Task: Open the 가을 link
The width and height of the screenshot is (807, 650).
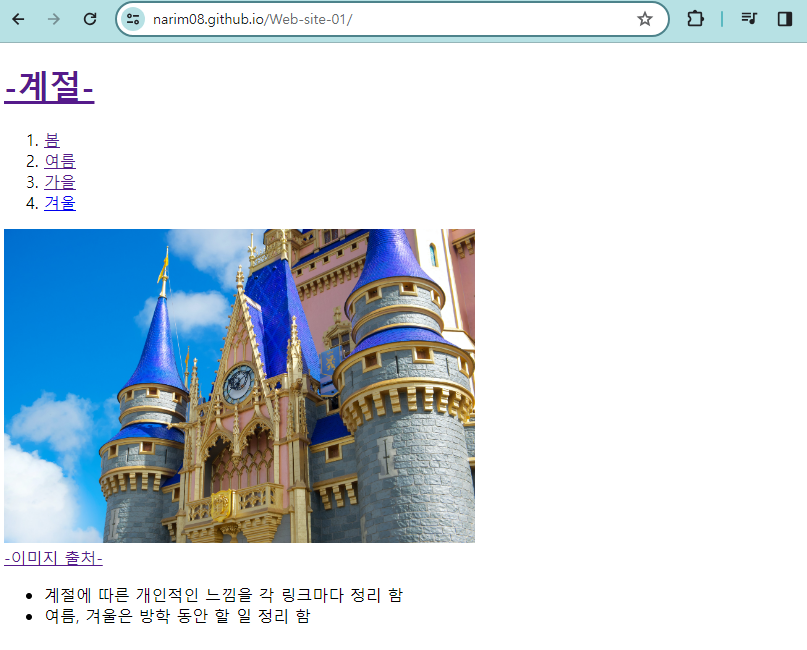Action: point(60,182)
